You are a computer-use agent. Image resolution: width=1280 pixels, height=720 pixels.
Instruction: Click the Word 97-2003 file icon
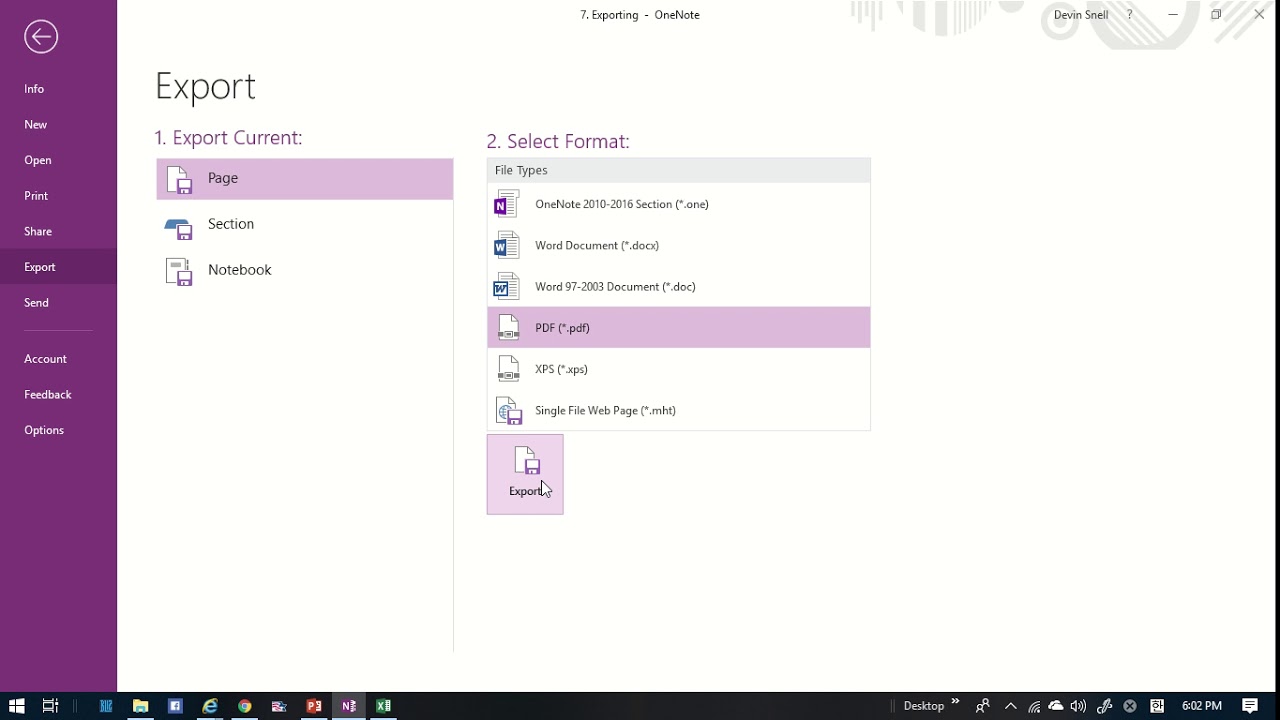(x=506, y=287)
